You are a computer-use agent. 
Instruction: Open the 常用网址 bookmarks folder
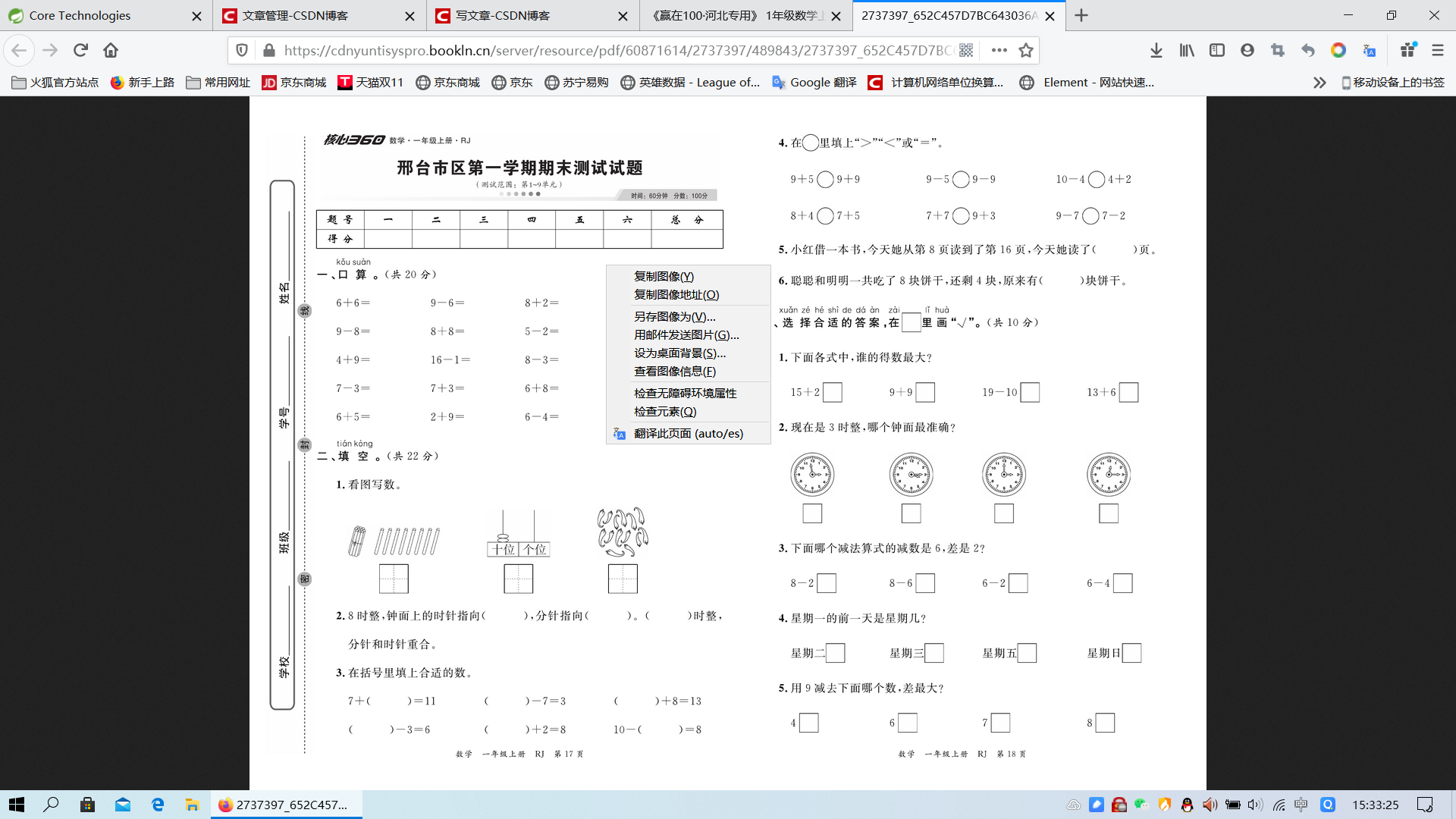click(x=218, y=82)
